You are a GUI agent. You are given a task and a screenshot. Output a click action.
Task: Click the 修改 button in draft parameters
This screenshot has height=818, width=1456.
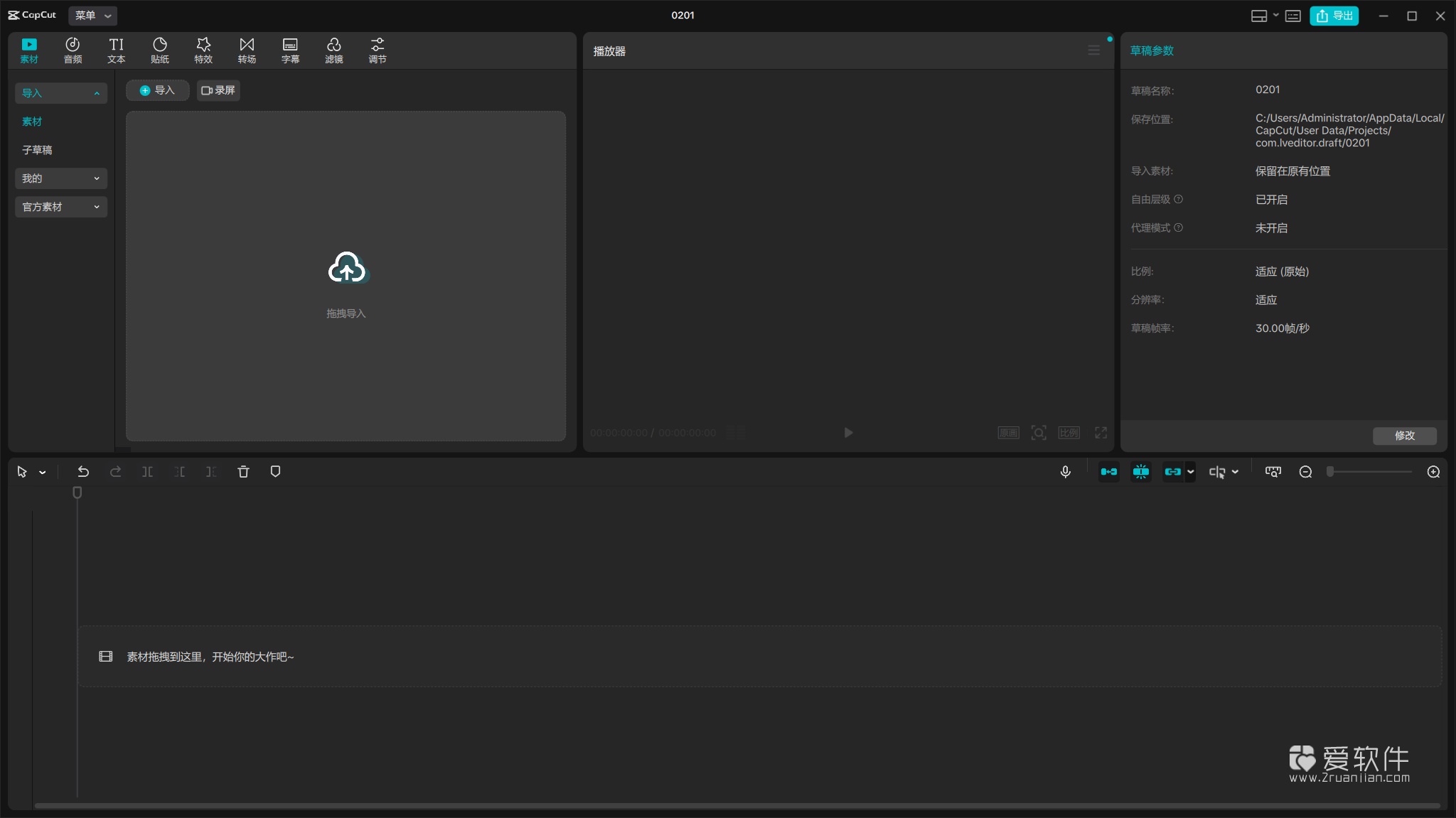tap(1404, 436)
